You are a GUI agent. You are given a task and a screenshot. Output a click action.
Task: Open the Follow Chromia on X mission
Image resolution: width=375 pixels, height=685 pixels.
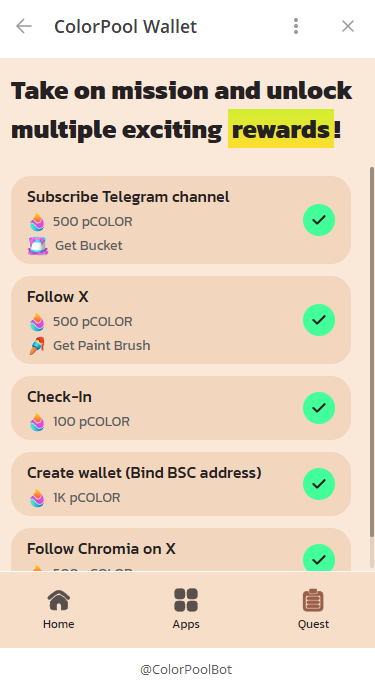pyautogui.click(x=181, y=550)
